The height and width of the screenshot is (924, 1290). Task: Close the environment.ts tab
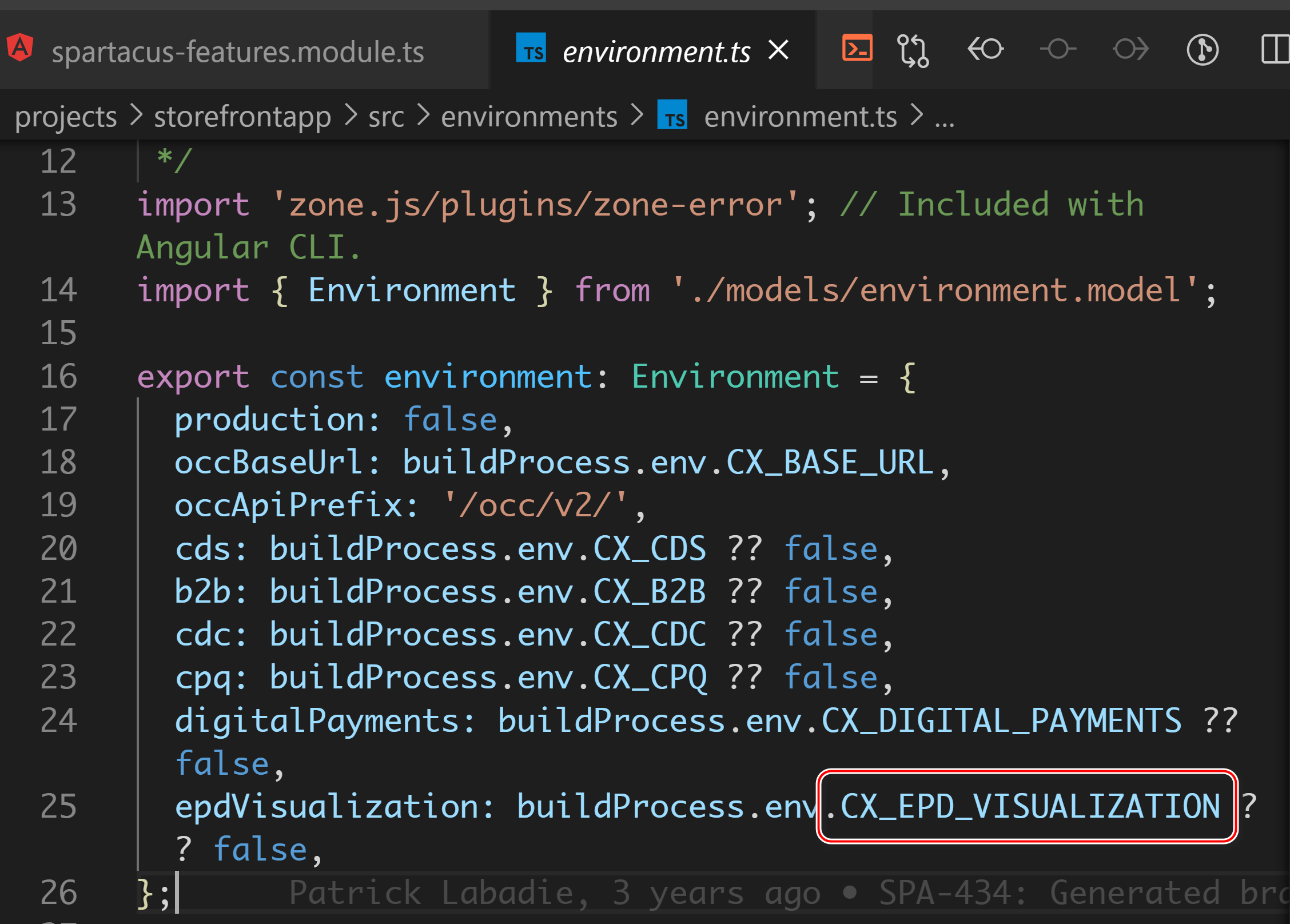(779, 50)
